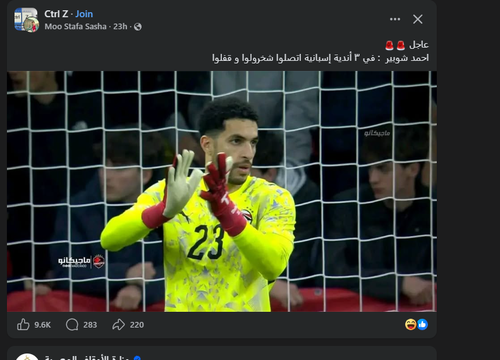Image resolution: width=500 pixels, height=360 pixels.
Task: Click the Arabic post caption text
Action: pyautogui.click(x=320, y=51)
